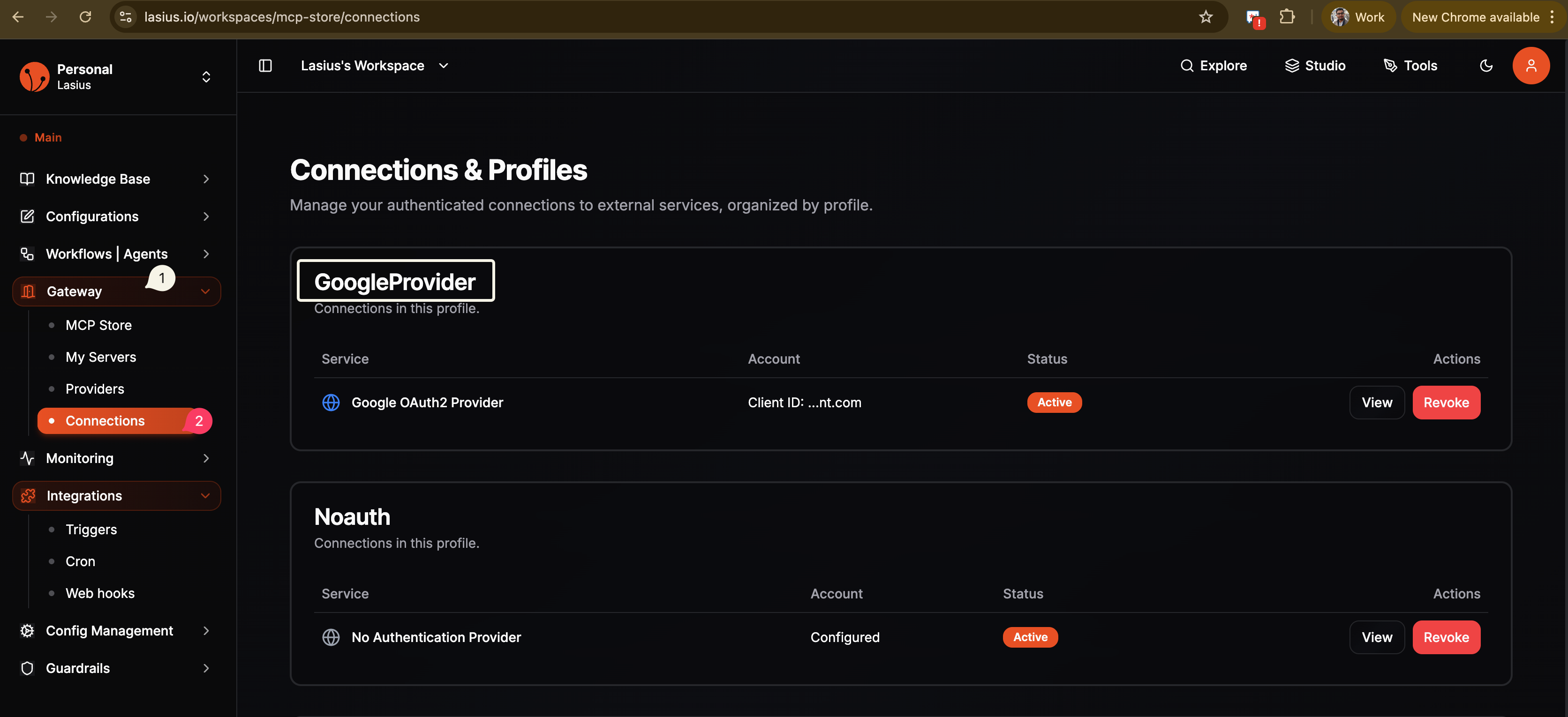Open the Explore search feature
1568x717 pixels.
point(1214,65)
